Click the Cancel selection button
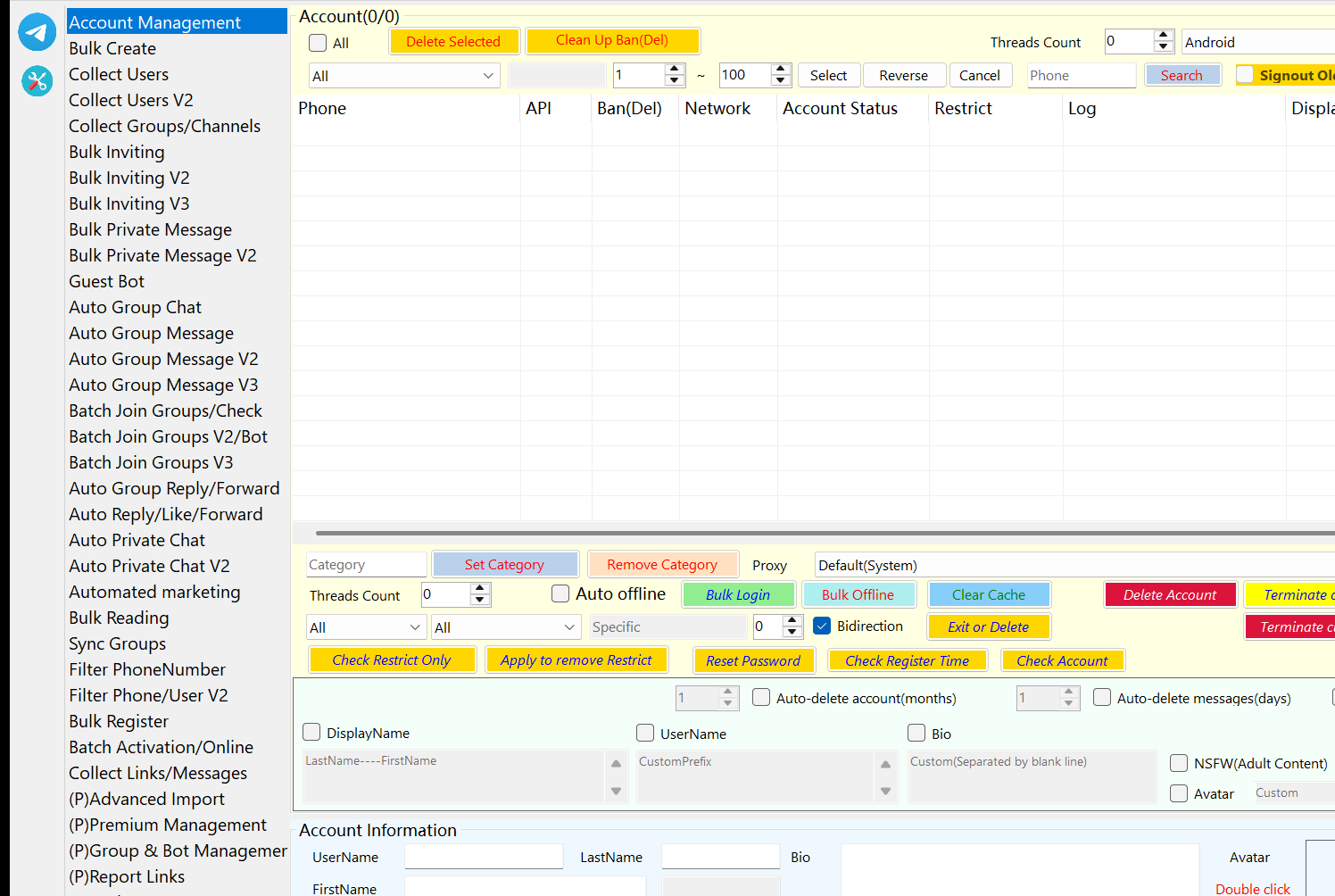 (980, 75)
